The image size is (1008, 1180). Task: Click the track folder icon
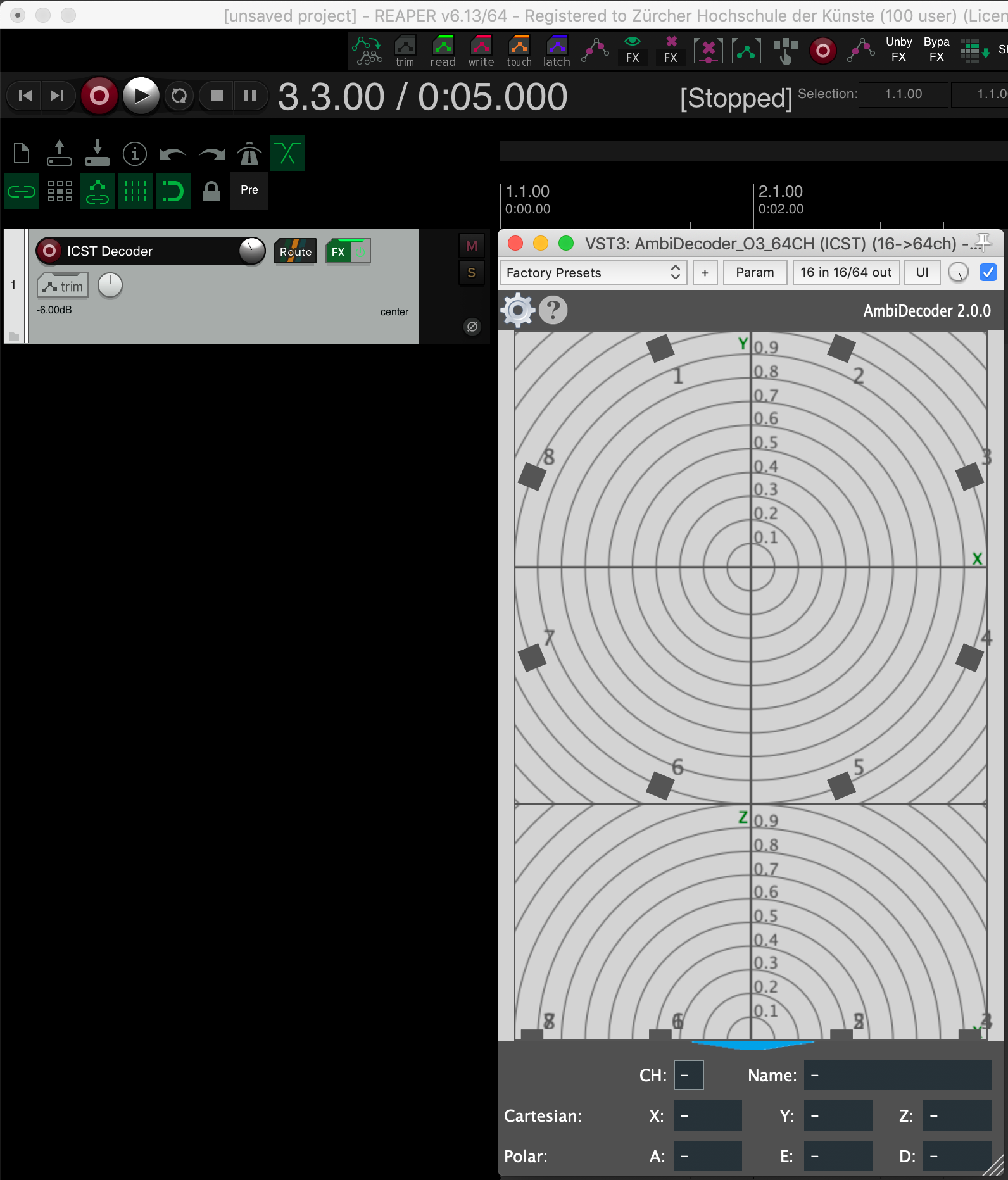13,336
